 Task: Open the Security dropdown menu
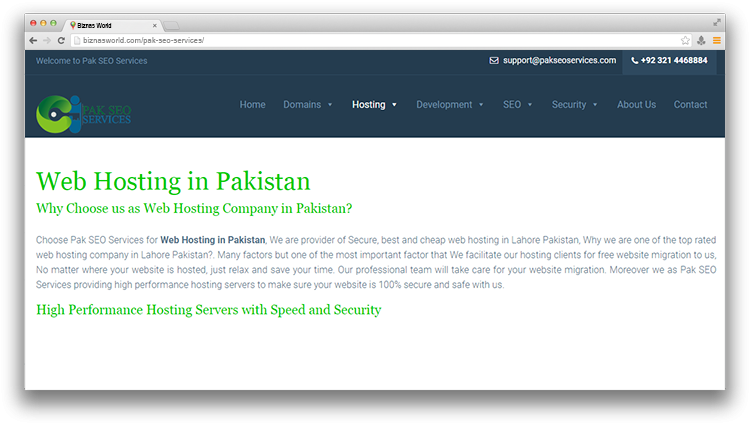click(575, 105)
